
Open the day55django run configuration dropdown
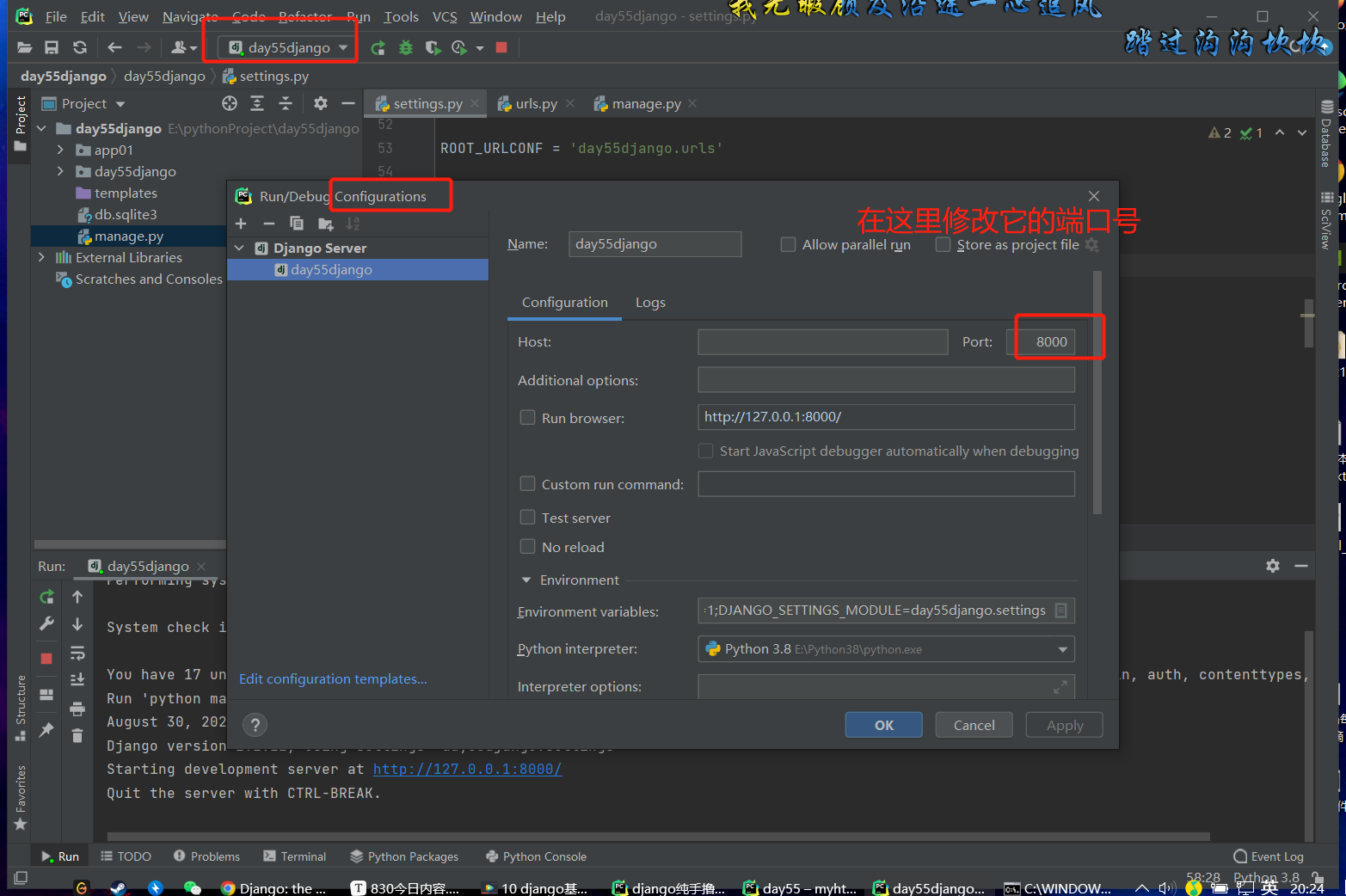click(x=287, y=47)
